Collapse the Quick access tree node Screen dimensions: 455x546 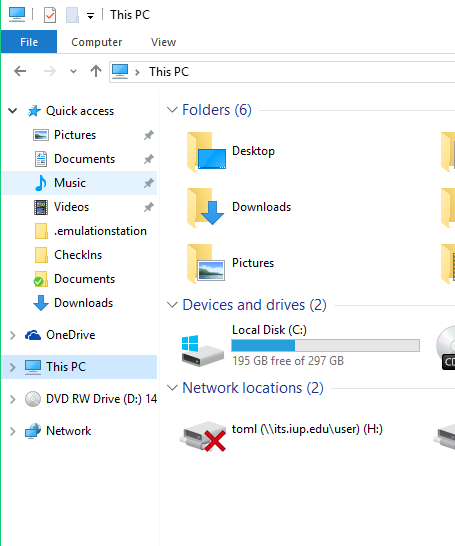tap(13, 111)
